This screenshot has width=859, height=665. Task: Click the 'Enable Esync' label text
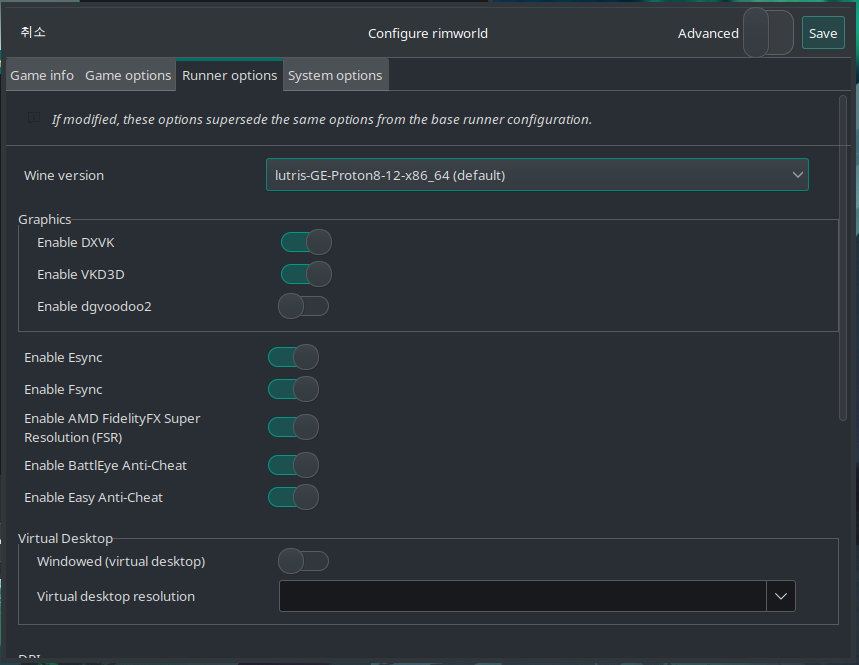click(64, 358)
